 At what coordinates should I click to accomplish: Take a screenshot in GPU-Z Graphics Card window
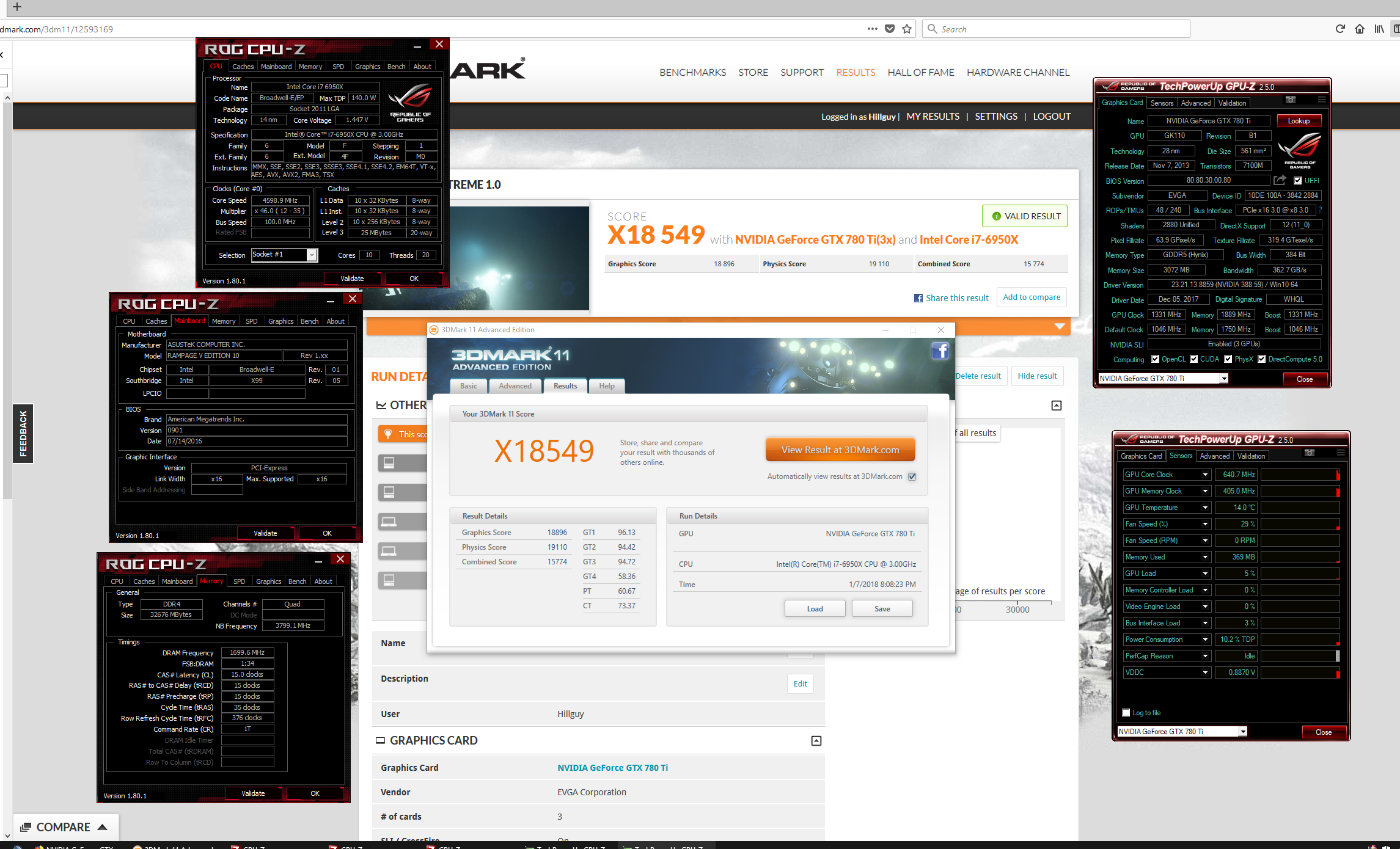coord(1291,100)
